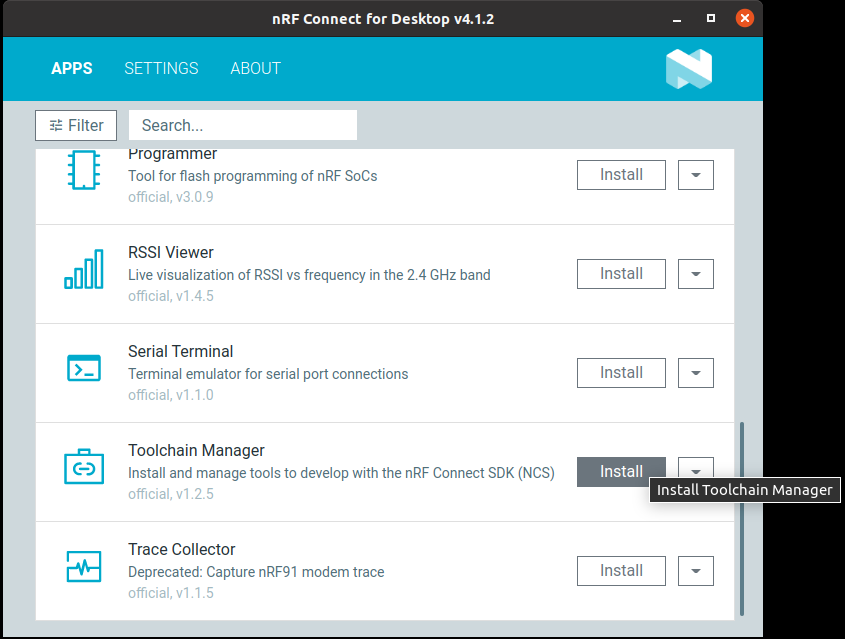Click the RSSI Viewer bar chart icon
This screenshot has height=639, width=845.
tap(84, 269)
